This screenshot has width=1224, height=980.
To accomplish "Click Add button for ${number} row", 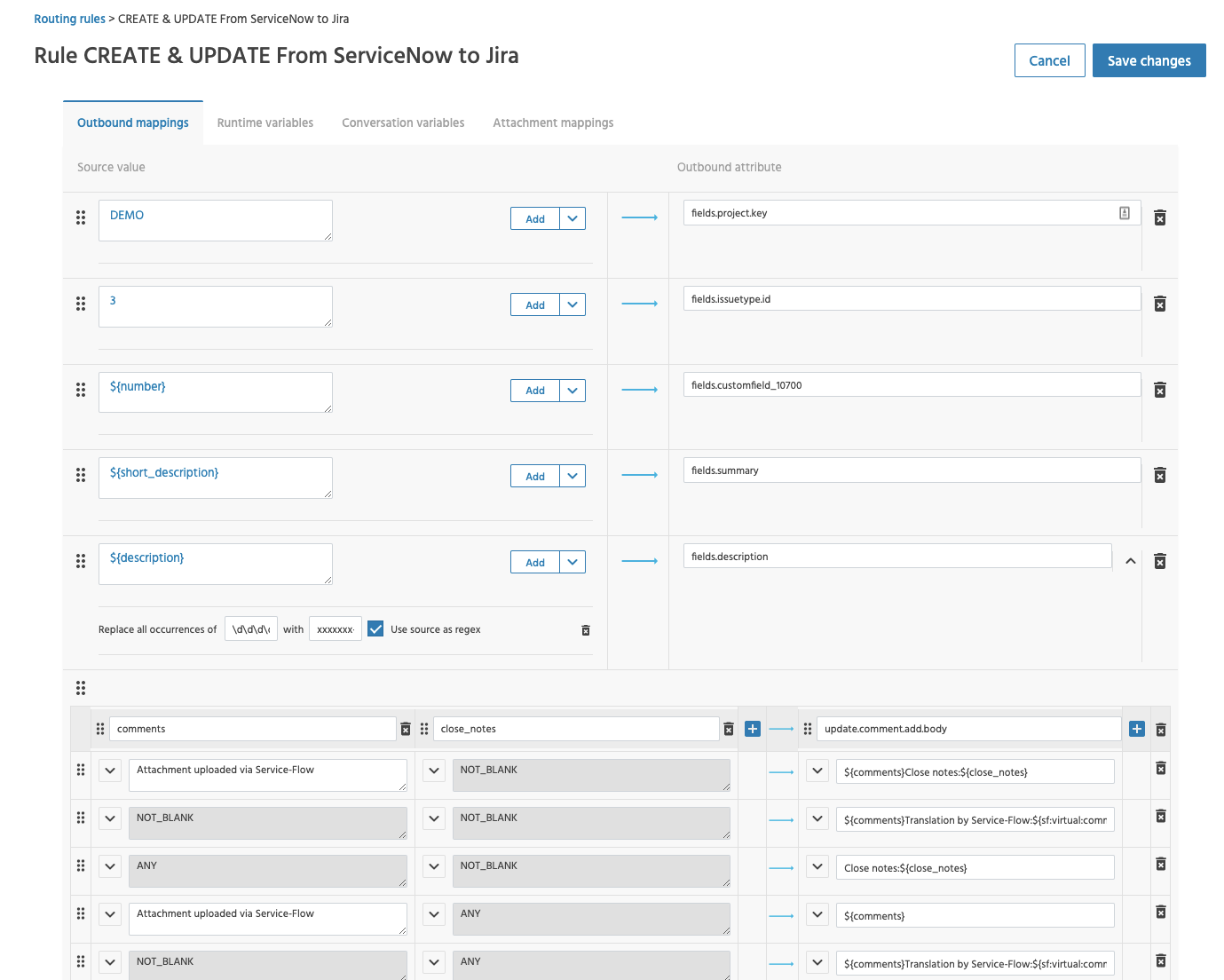I will coord(535,391).
